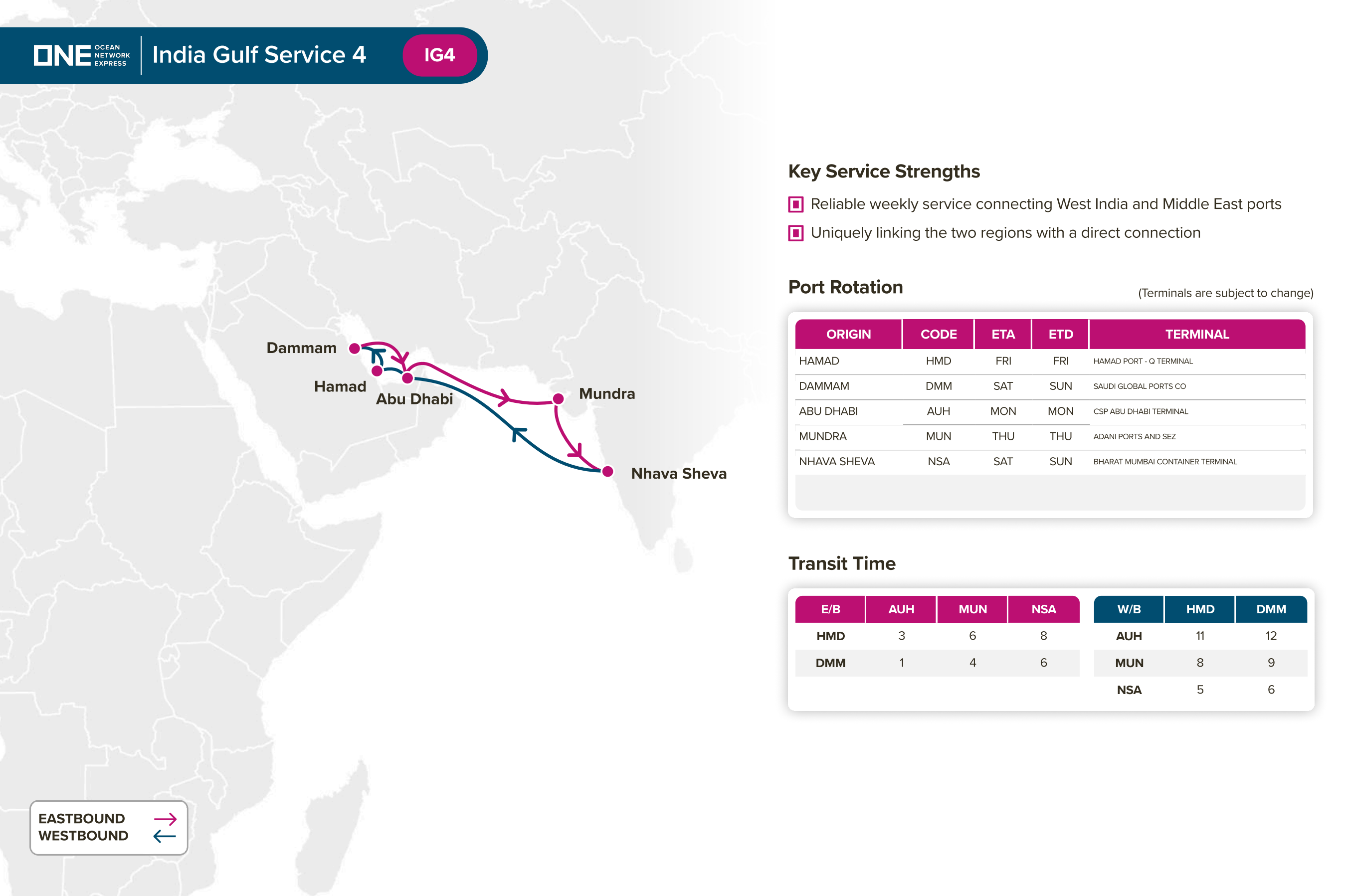Viewport: 1345px width, 896px height.
Task: Click the 'India Gulf Service 4' title
Action: click(259, 55)
